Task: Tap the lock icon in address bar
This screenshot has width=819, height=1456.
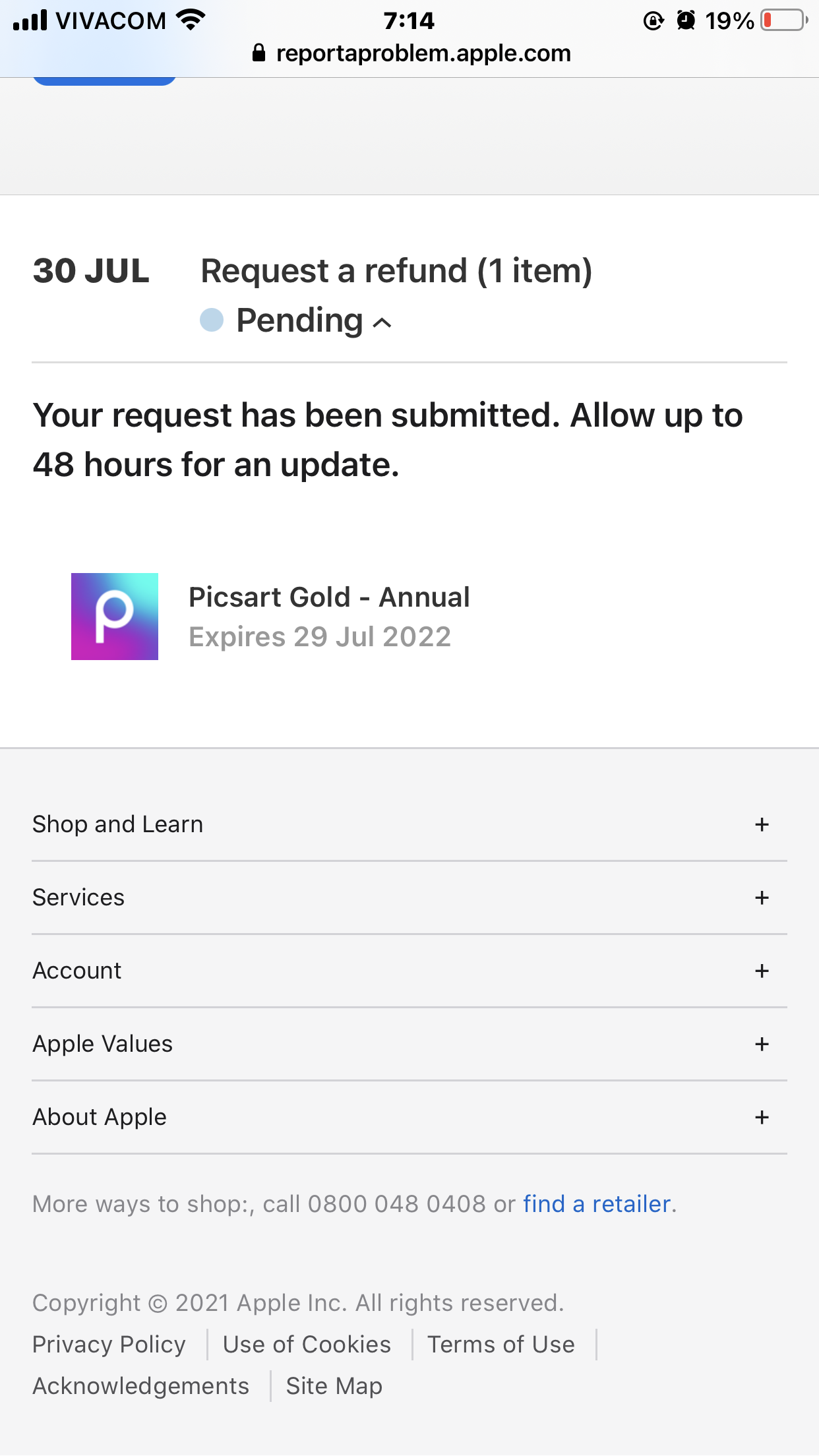Action: (259, 53)
